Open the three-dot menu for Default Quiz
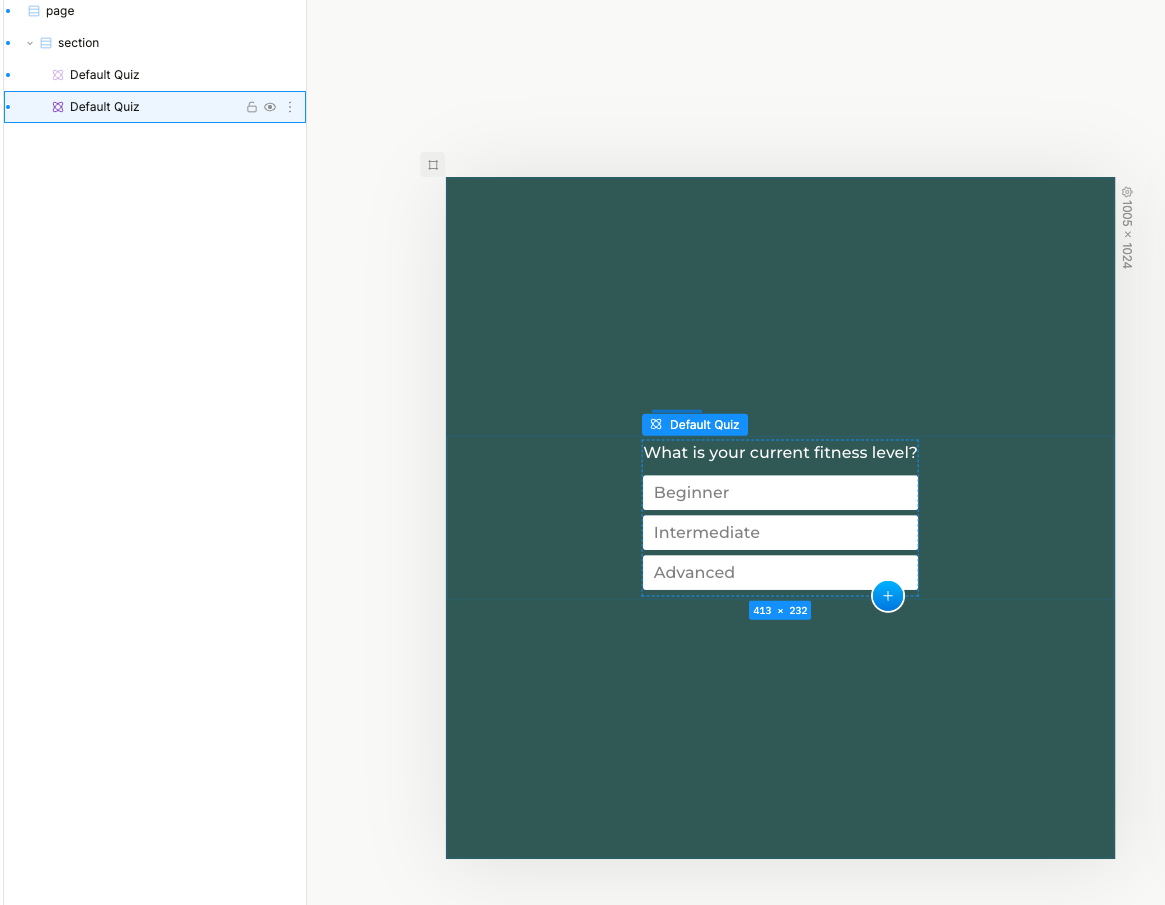1165x905 pixels. coord(290,107)
